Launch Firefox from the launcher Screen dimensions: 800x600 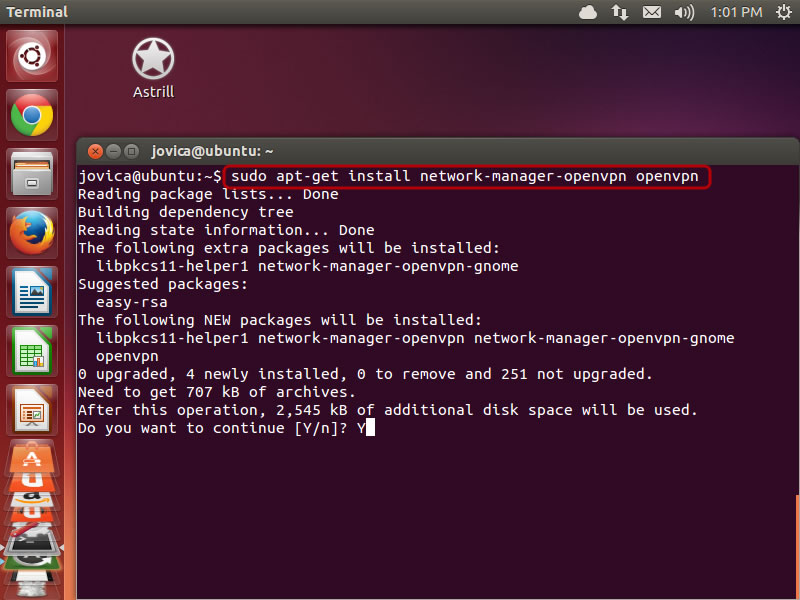click(x=32, y=233)
